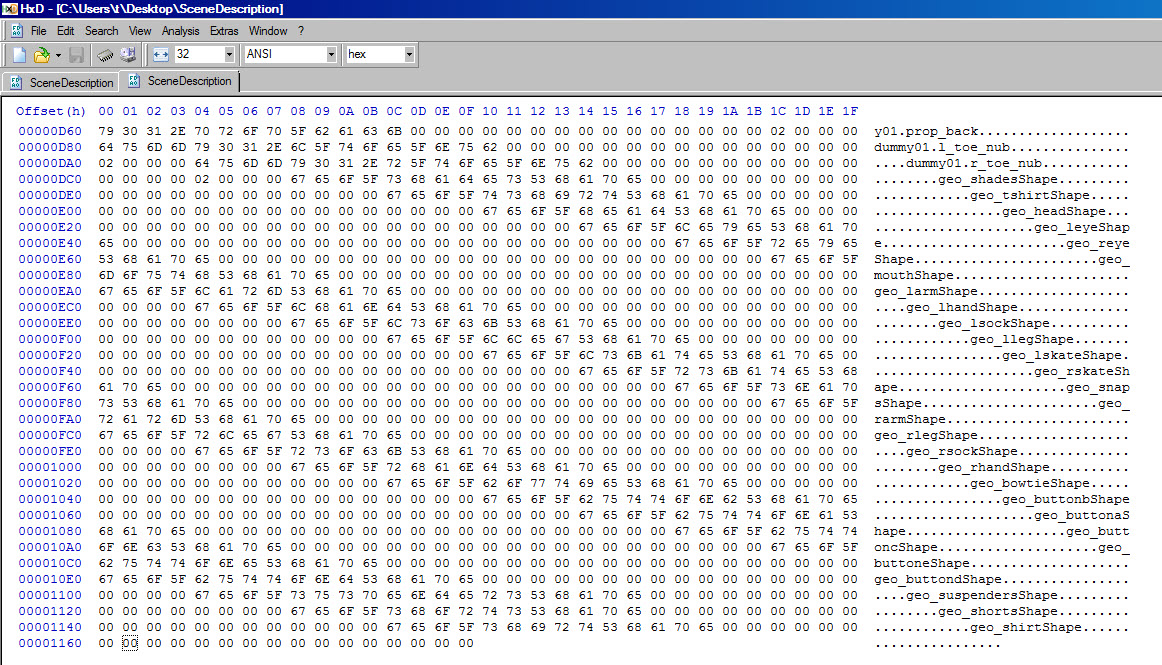
Task: Select offset 00000DC0 row label
Action: (x=50, y=179)
